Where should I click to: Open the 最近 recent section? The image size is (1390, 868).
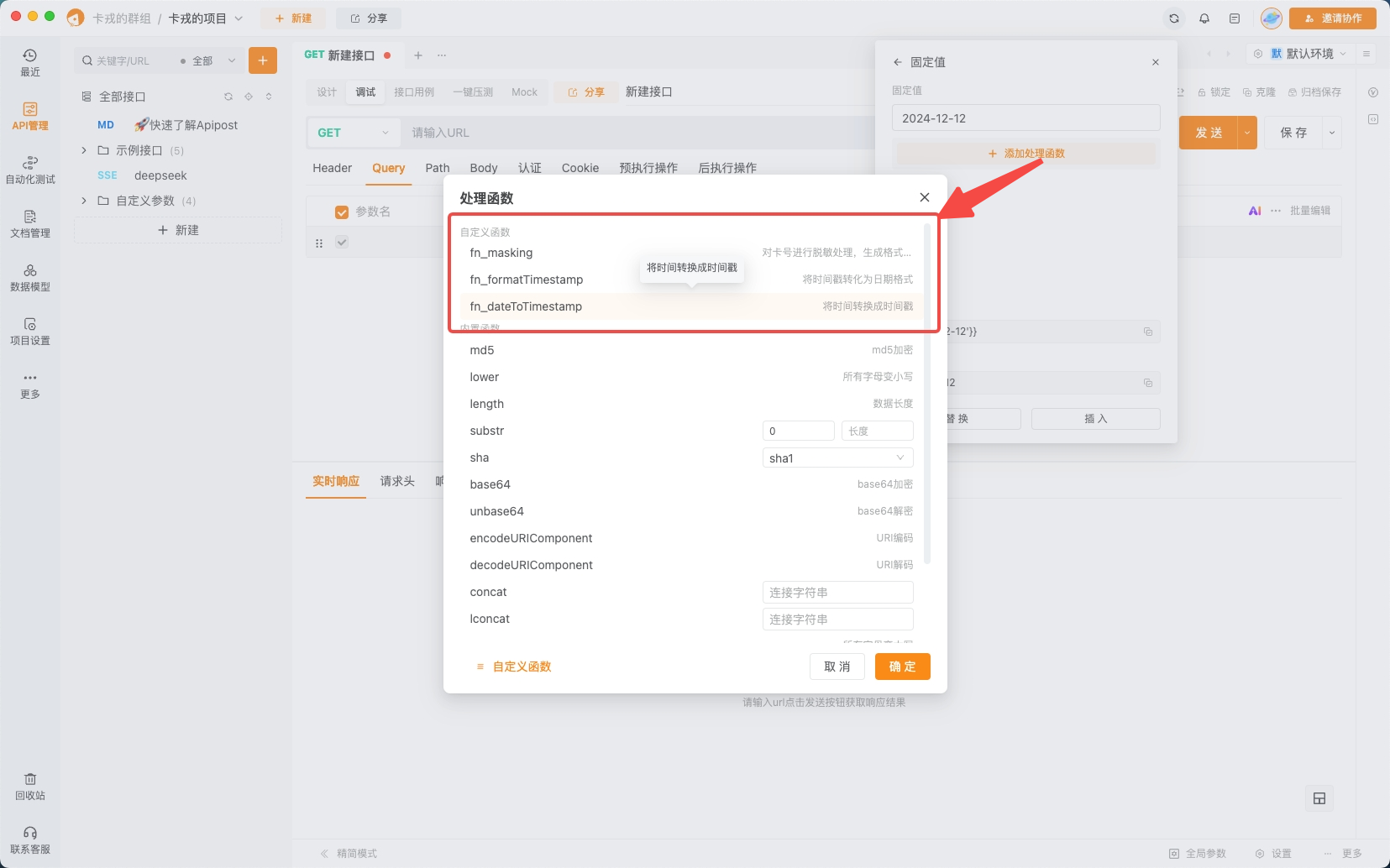[x=30, y=63]
